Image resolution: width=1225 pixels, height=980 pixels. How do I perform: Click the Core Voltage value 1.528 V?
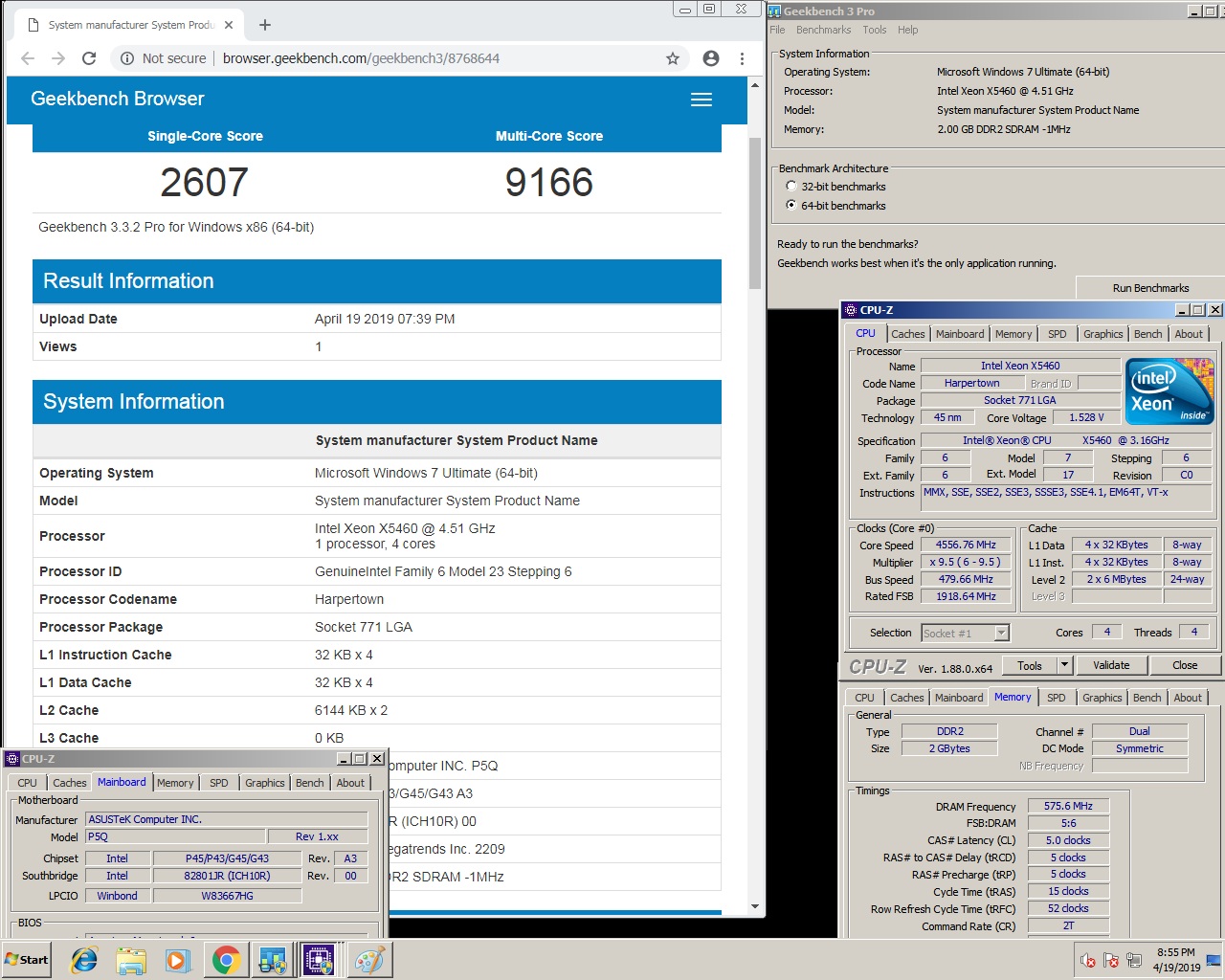pyautogui.click(x=1086, y=417)
